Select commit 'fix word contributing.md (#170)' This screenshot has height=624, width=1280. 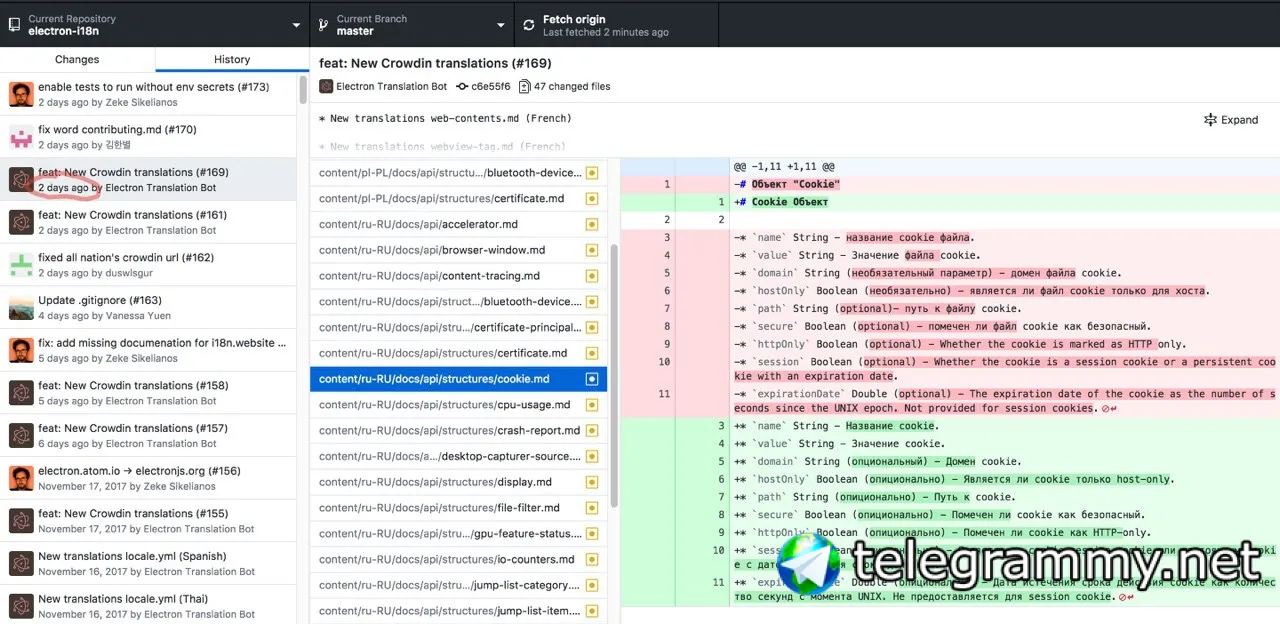pos(148,137)
